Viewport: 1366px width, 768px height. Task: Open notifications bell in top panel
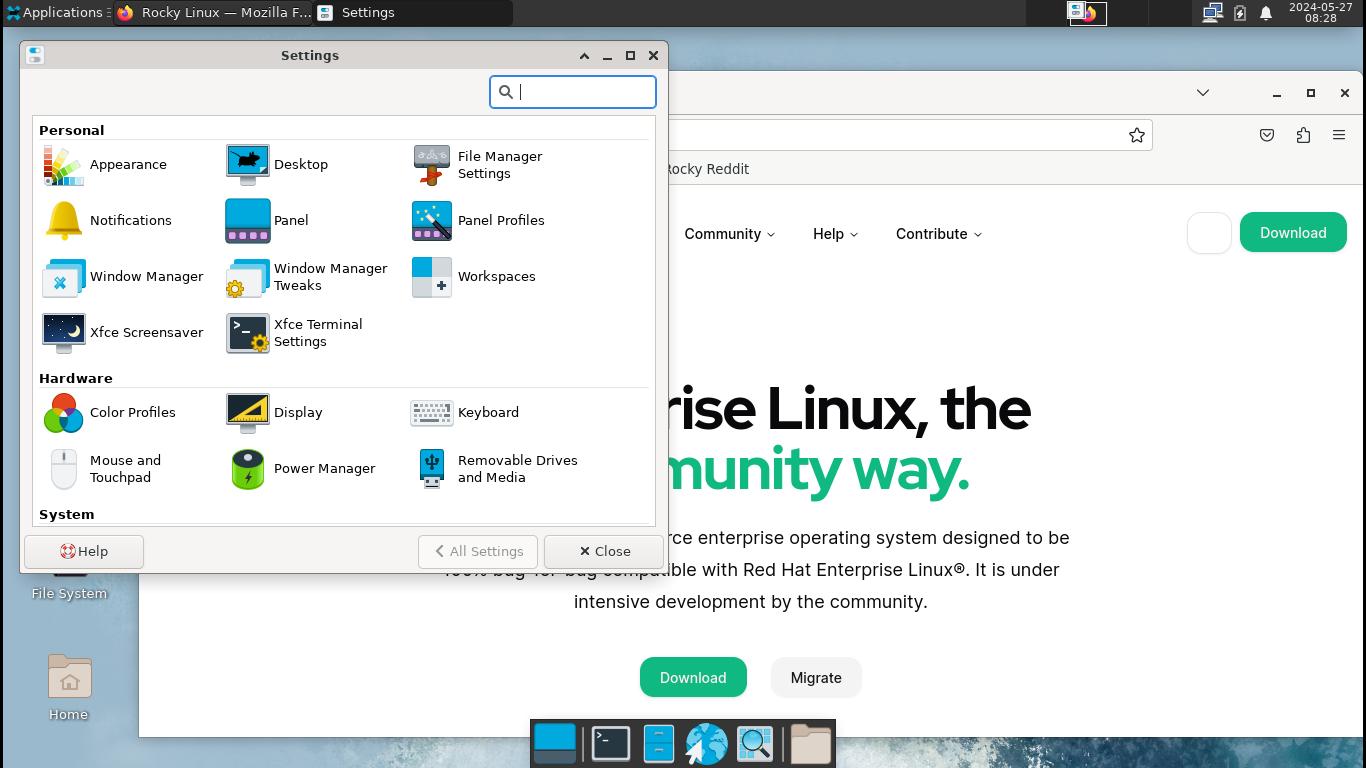[1265, 13]
